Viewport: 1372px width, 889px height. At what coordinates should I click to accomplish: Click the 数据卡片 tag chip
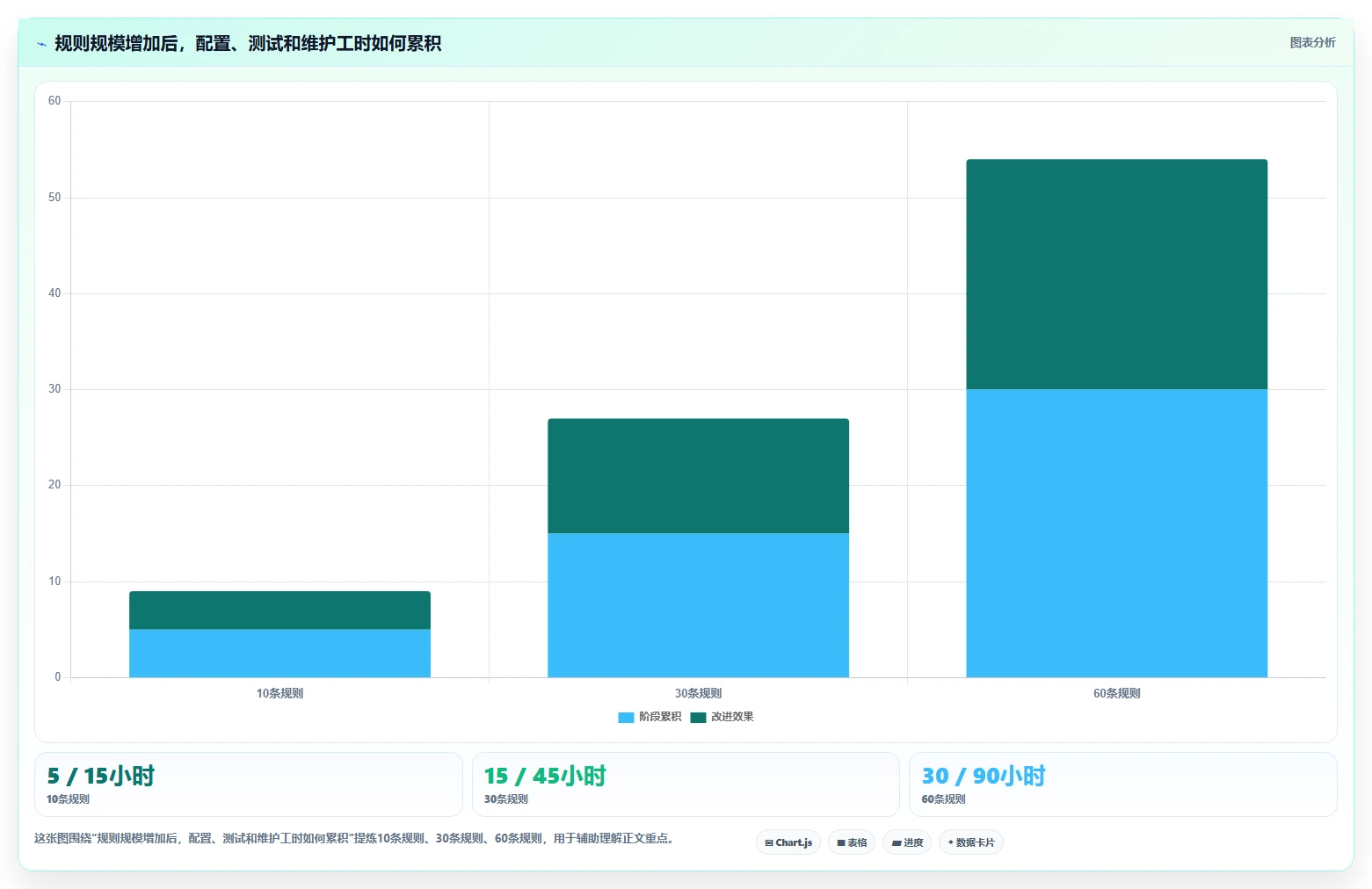click(971, 842)
